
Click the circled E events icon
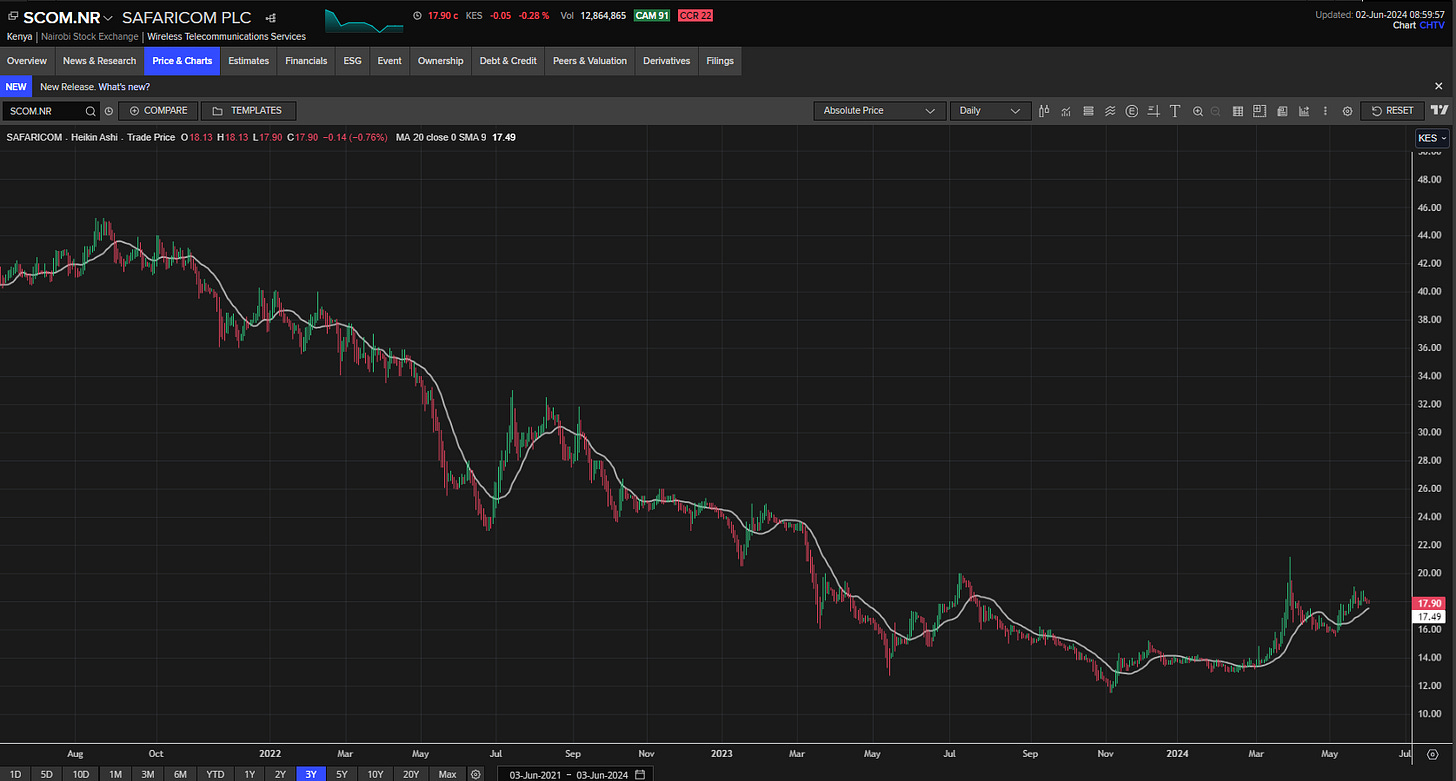(x=1132, y=111)
